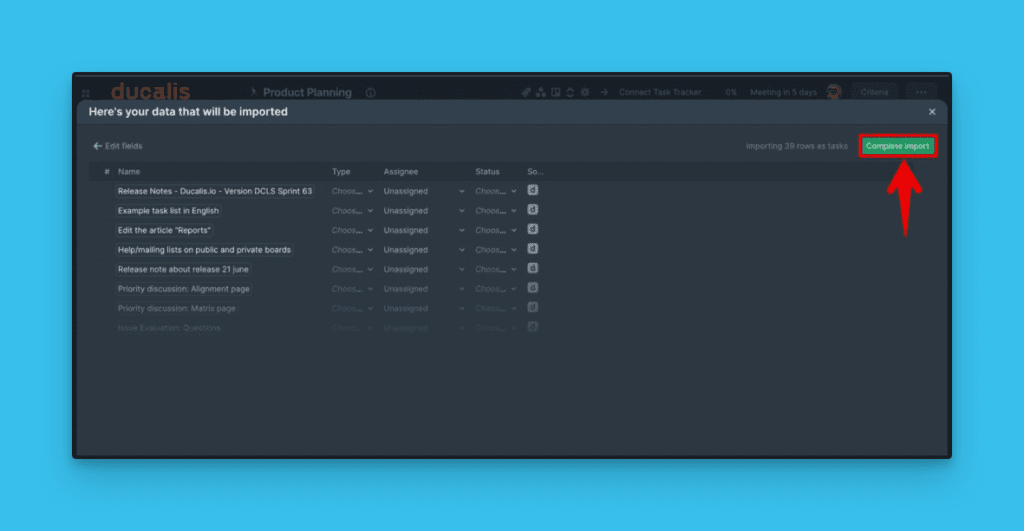Click the Criteria button in header
Image resolution: width=1024 pixels, height=531 pixels.
coord(874,92)
